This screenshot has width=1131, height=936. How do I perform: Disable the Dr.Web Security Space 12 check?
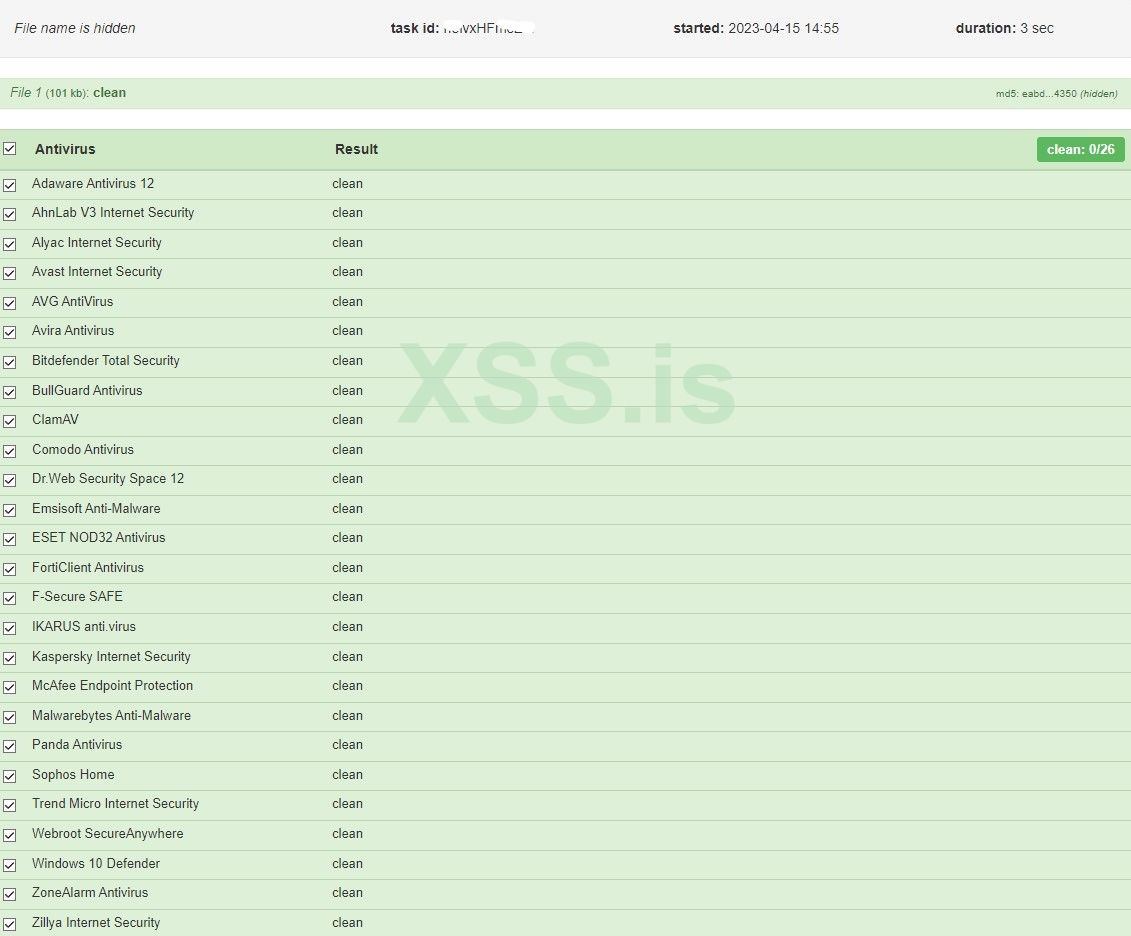click(x=10, y=480)
